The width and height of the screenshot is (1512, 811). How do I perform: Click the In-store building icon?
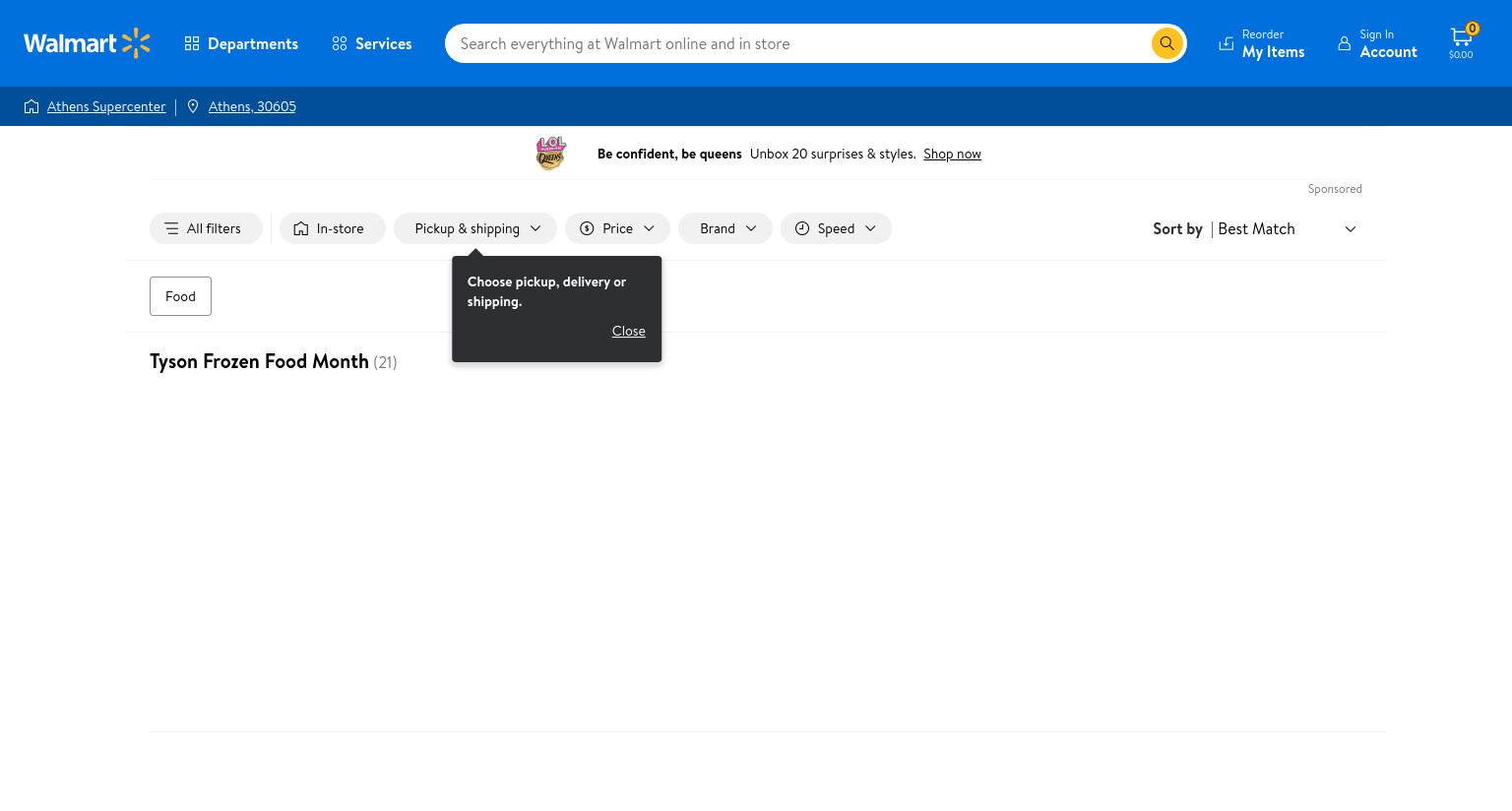301,228
